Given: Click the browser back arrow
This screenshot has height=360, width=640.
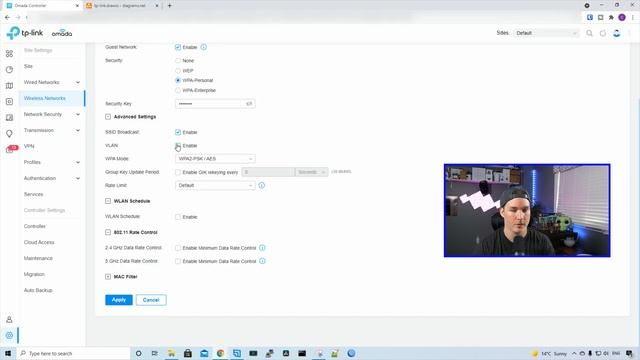Looking at the screenshot, I should tap(7, 17).
